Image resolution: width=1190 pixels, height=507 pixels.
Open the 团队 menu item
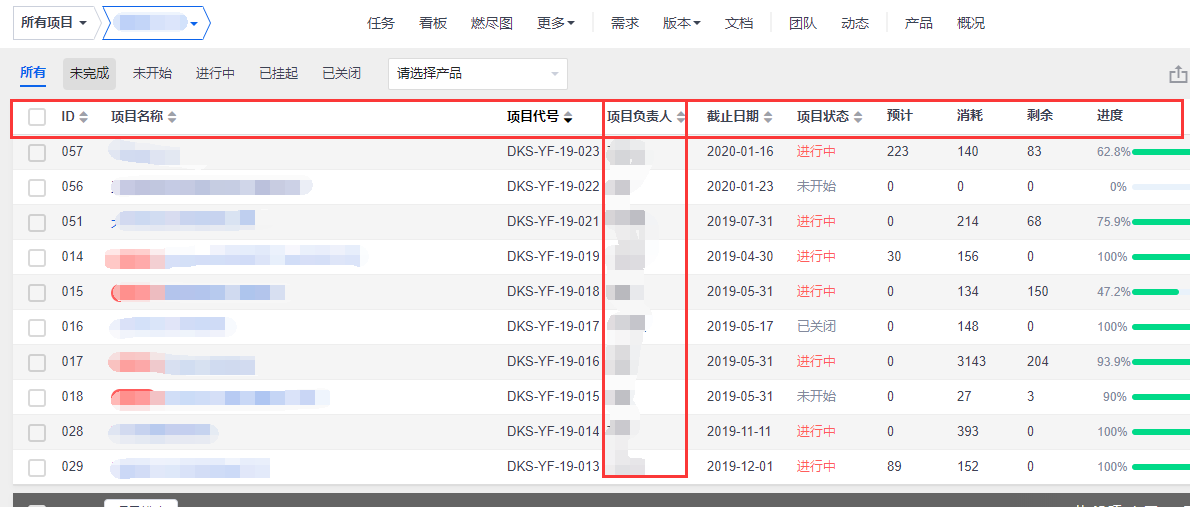(803, 24)
